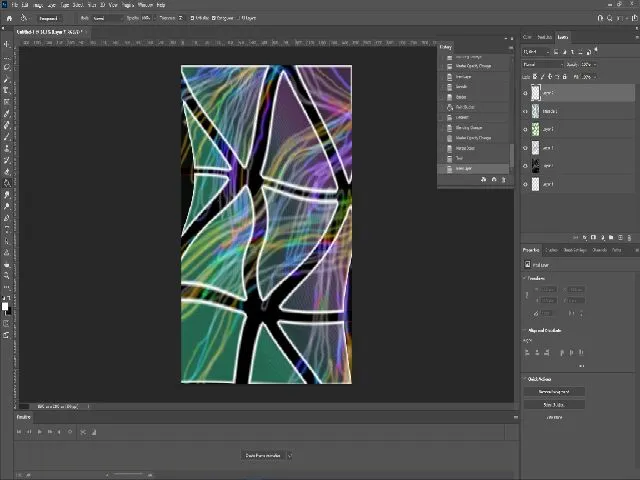Switch to the Brush Settings tab
The image size is (640, 480).
point(575,250)
